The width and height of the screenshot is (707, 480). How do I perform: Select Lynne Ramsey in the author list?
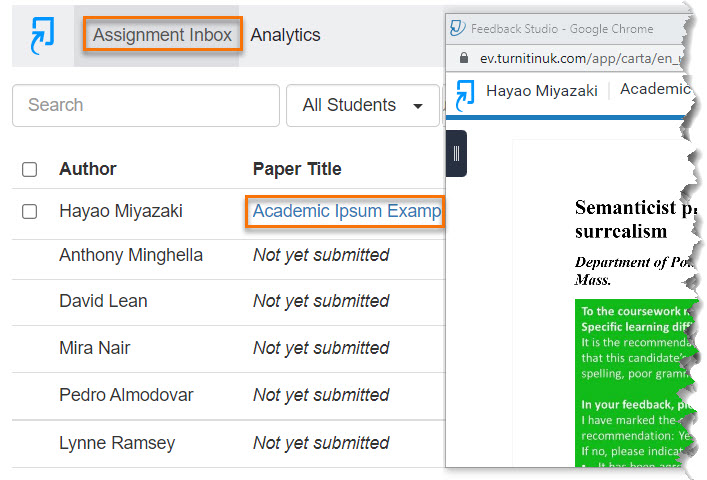(x=117, y=442)
